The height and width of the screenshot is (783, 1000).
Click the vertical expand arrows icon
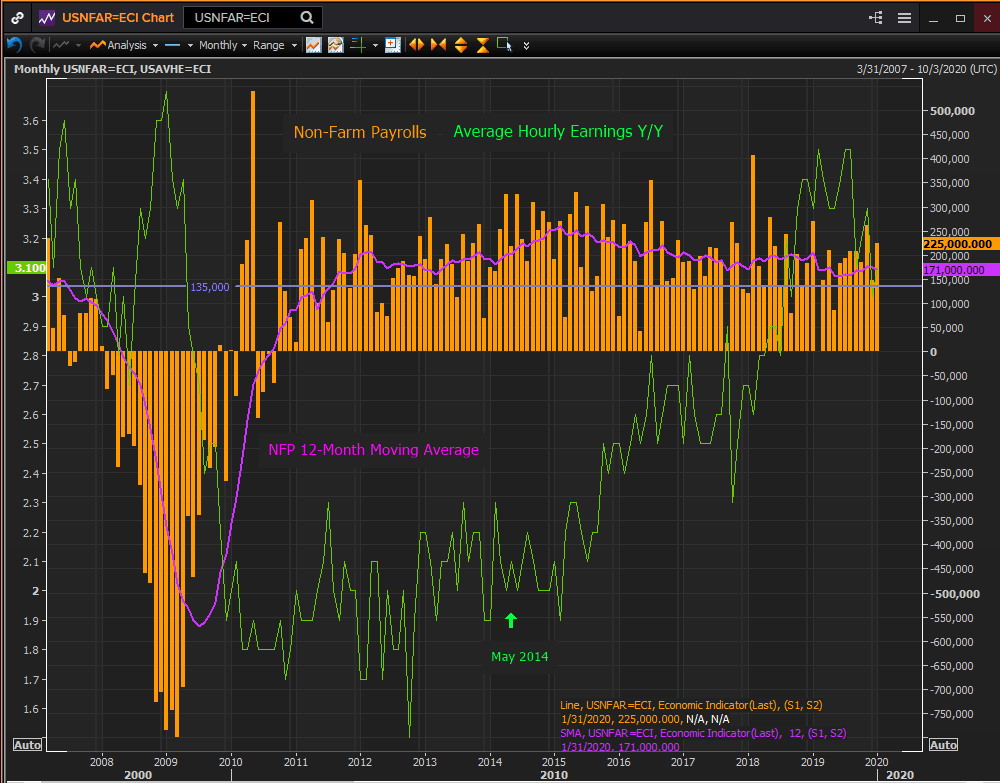[x=461, y=45]
